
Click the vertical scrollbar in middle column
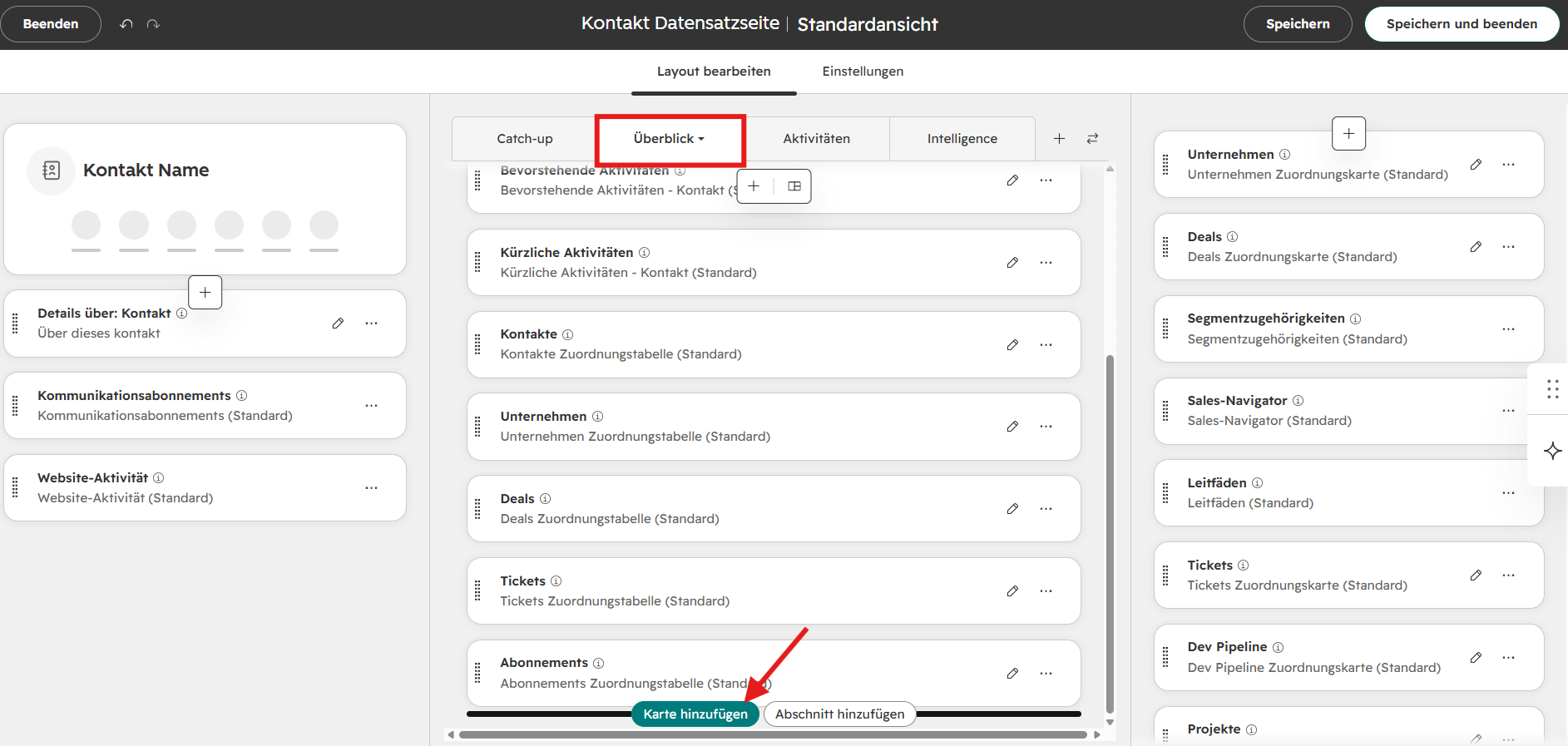[1110, 534]
